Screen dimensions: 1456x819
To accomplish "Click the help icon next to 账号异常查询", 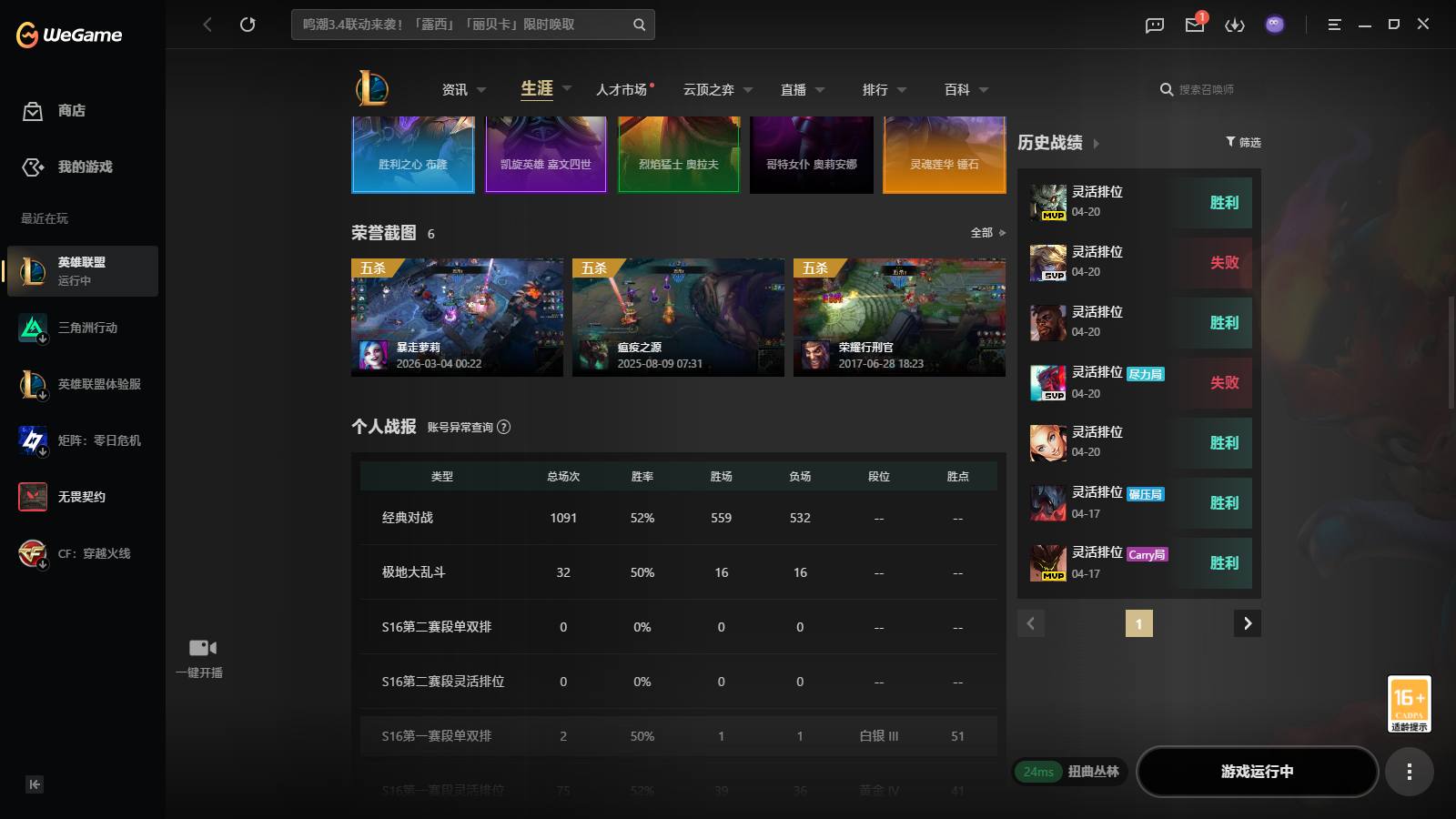I will 504,427.
